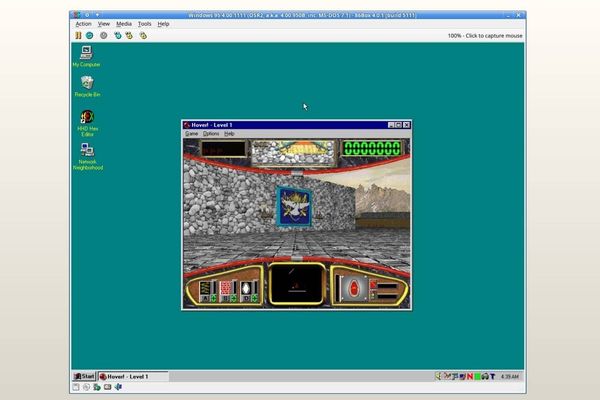
Task: Select the Network Neighborhood icon
Action: coord(88,156)
